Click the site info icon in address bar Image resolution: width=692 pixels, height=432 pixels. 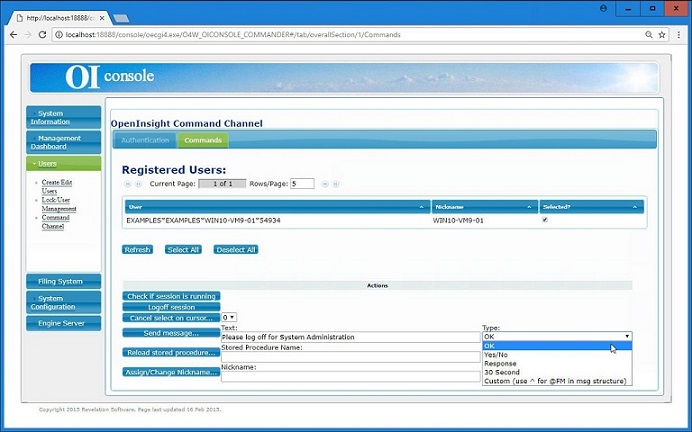tap(59, 34)
